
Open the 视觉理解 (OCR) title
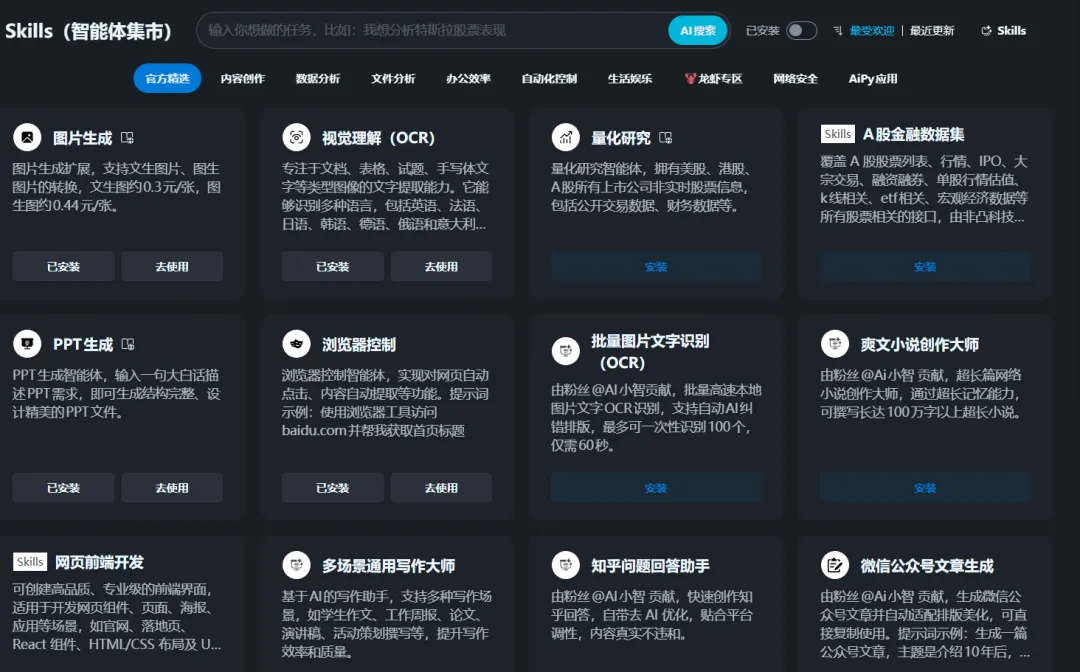[x=378, y=138]
